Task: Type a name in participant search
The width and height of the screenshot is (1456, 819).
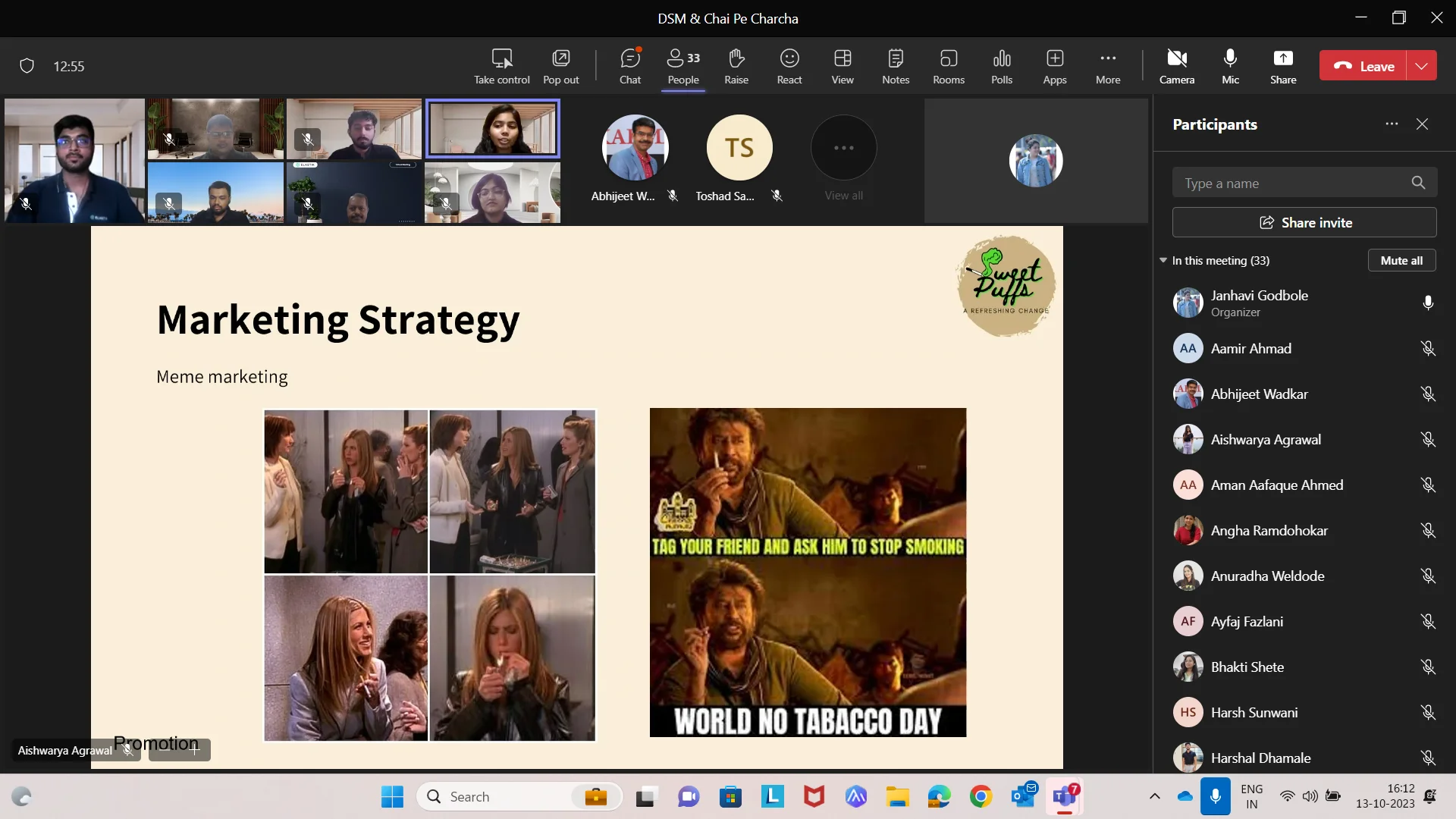Action: pyautogui.click(x=1304, y=183)
